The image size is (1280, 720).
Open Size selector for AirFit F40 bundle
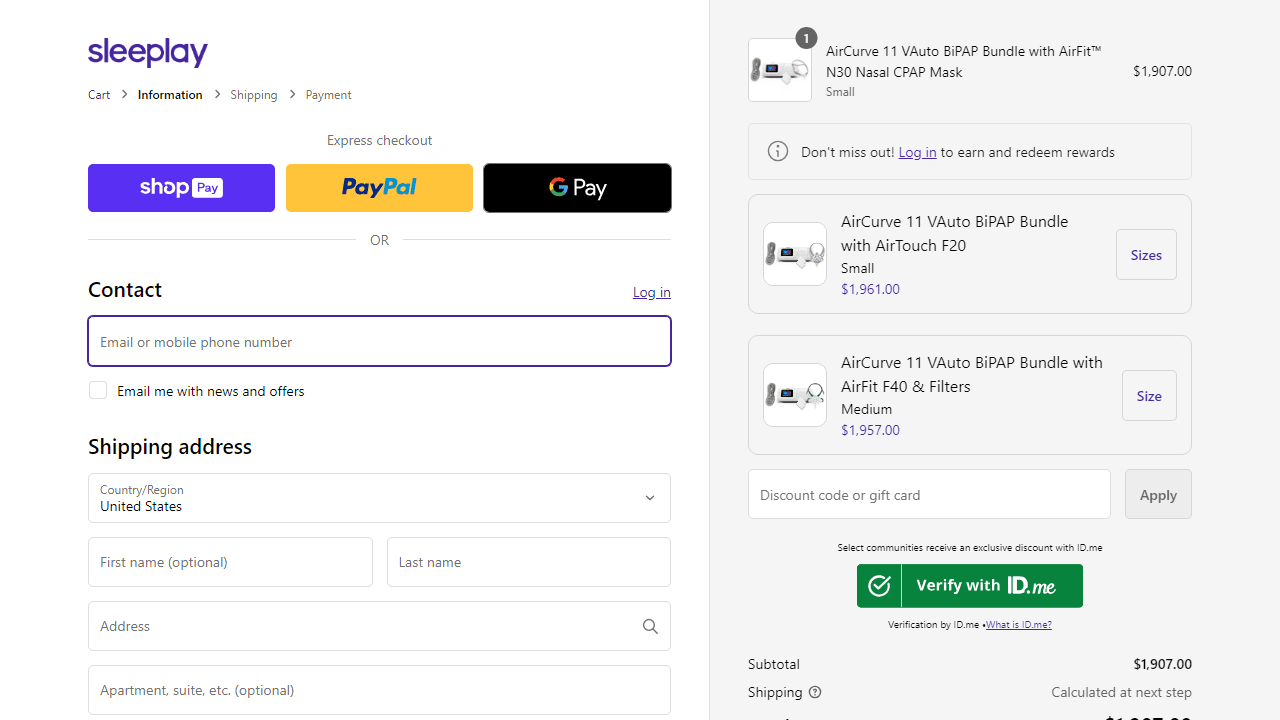[x=1149, y=395]
